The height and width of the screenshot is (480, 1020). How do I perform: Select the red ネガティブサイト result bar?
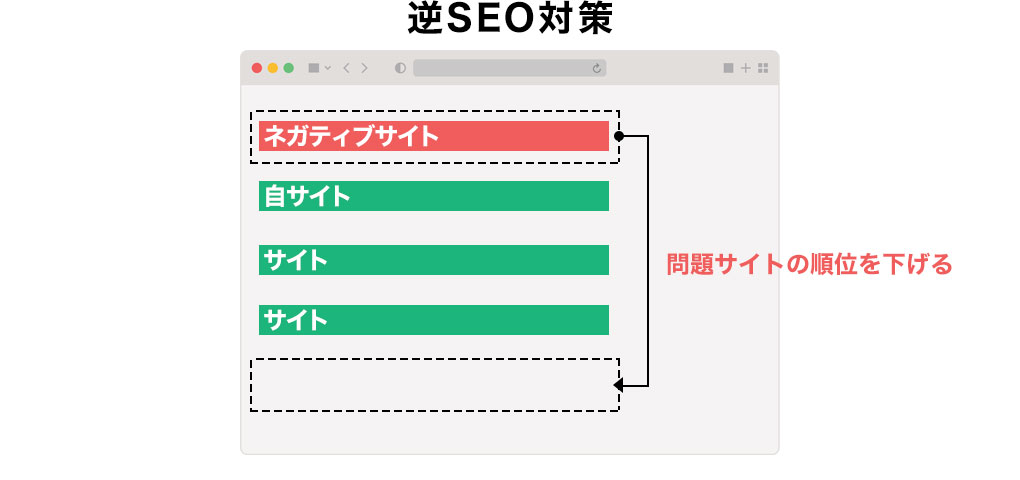point(434,136)
